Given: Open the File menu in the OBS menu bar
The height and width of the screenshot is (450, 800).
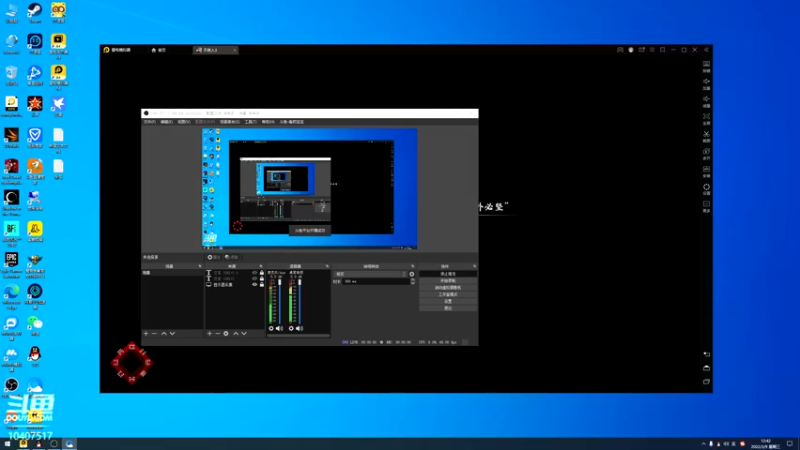Looking at the screenshot, I should 149,122.
